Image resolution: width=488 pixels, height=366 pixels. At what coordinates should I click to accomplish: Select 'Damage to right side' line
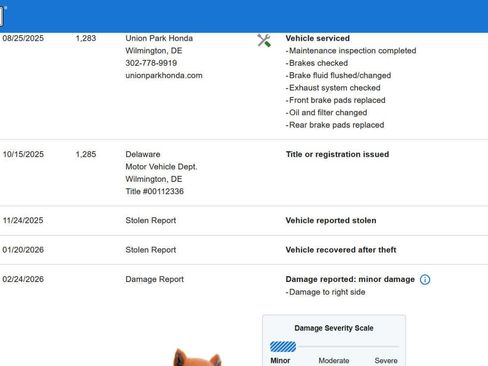coord(325,292)
